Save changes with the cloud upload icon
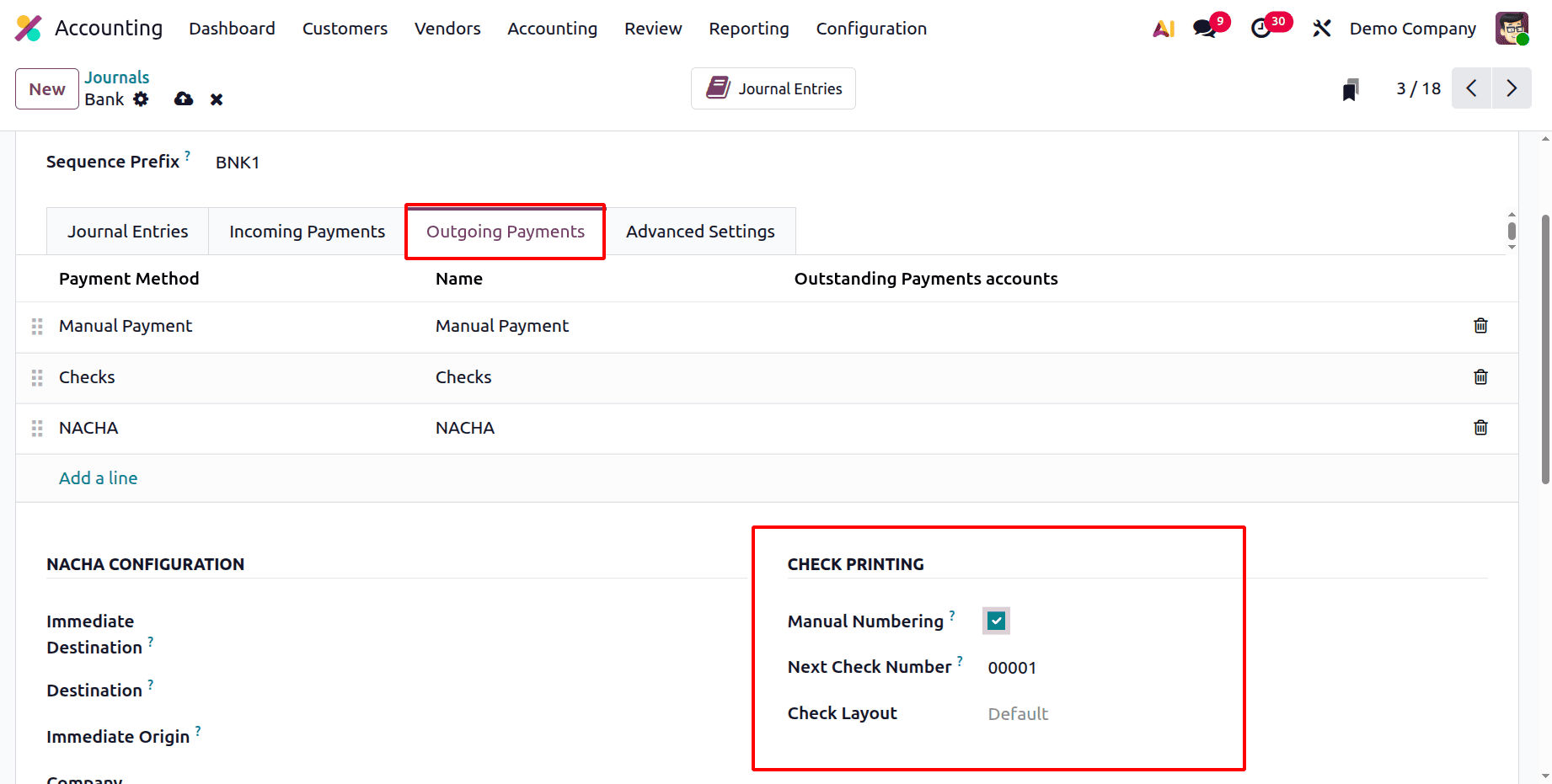The image size is (1552, 784). pyautogui.click(x=183, y=99)
